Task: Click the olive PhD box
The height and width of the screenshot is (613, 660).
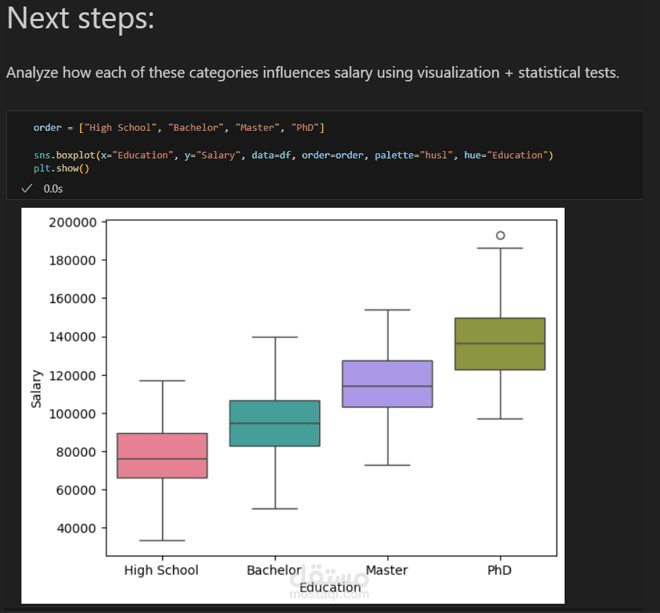Action: tap(500, 344)
